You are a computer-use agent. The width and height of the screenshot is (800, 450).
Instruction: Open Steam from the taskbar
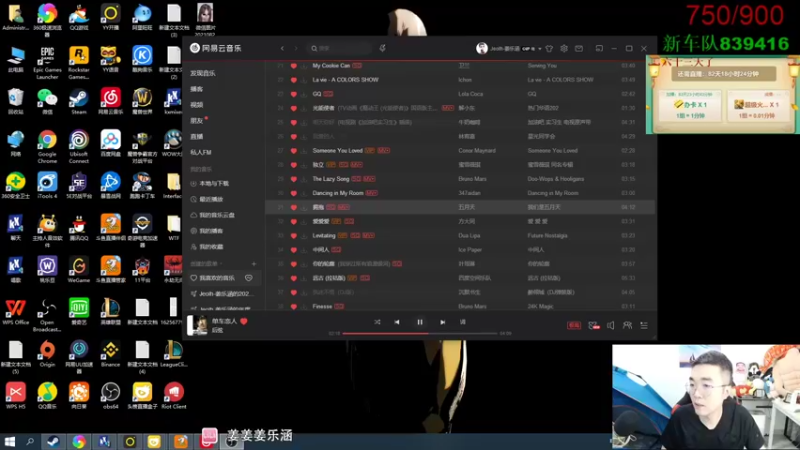point(53,441)
